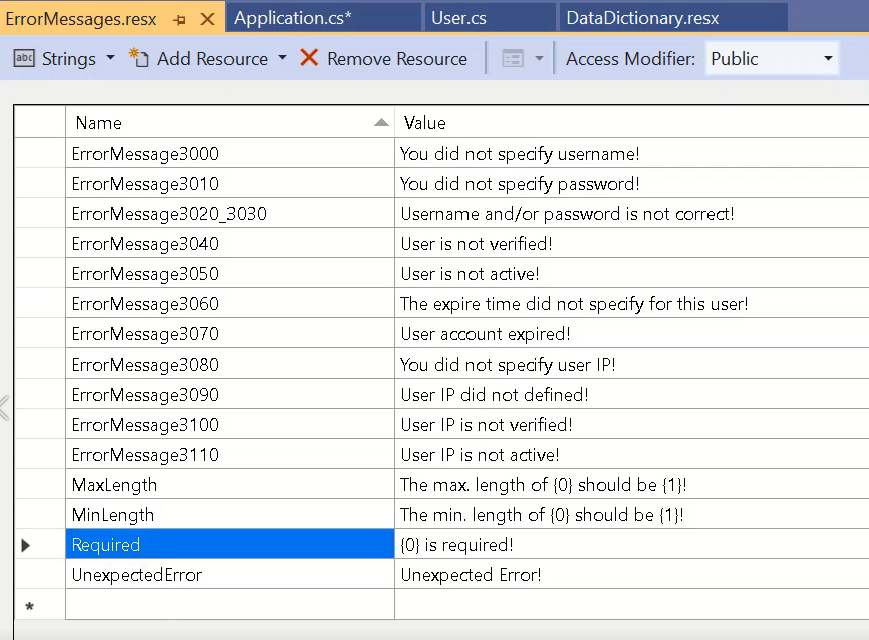The height and width of the screenshot is (640, 869).
Task: Select row header of ErrorMessage3000 row
Action: [39, 153]
